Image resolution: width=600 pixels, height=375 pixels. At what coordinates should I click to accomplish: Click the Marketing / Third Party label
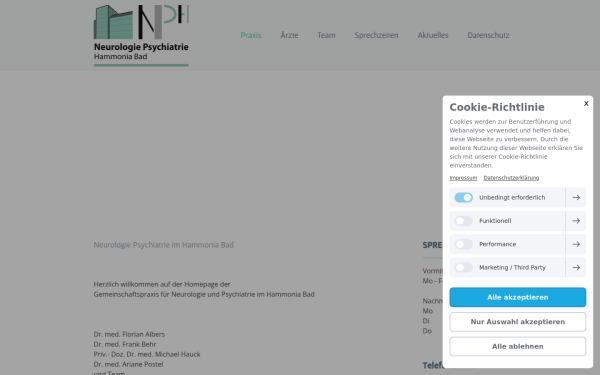pos(512,267)
